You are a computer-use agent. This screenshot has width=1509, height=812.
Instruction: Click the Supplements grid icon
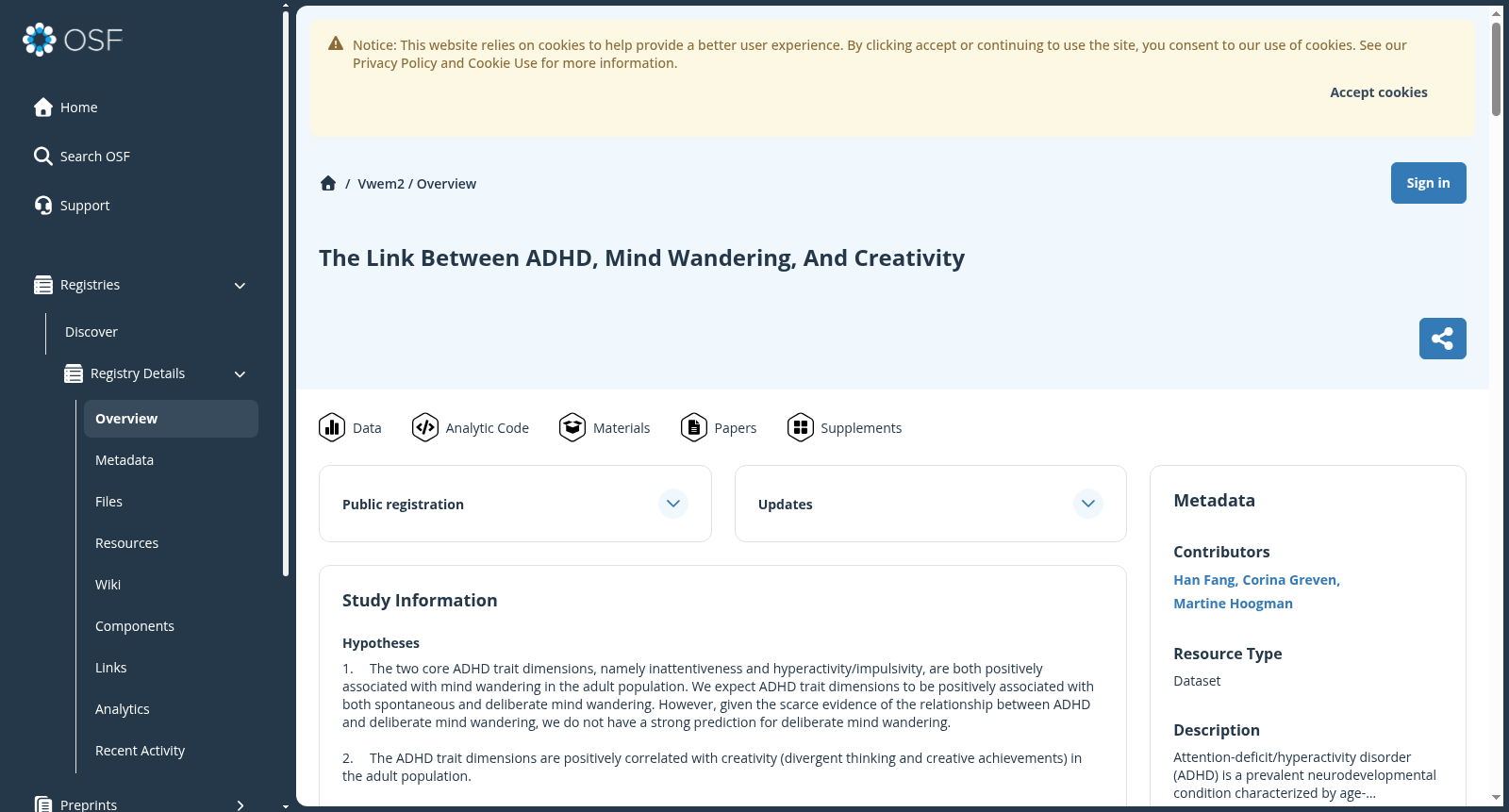(x=801, y=428)
